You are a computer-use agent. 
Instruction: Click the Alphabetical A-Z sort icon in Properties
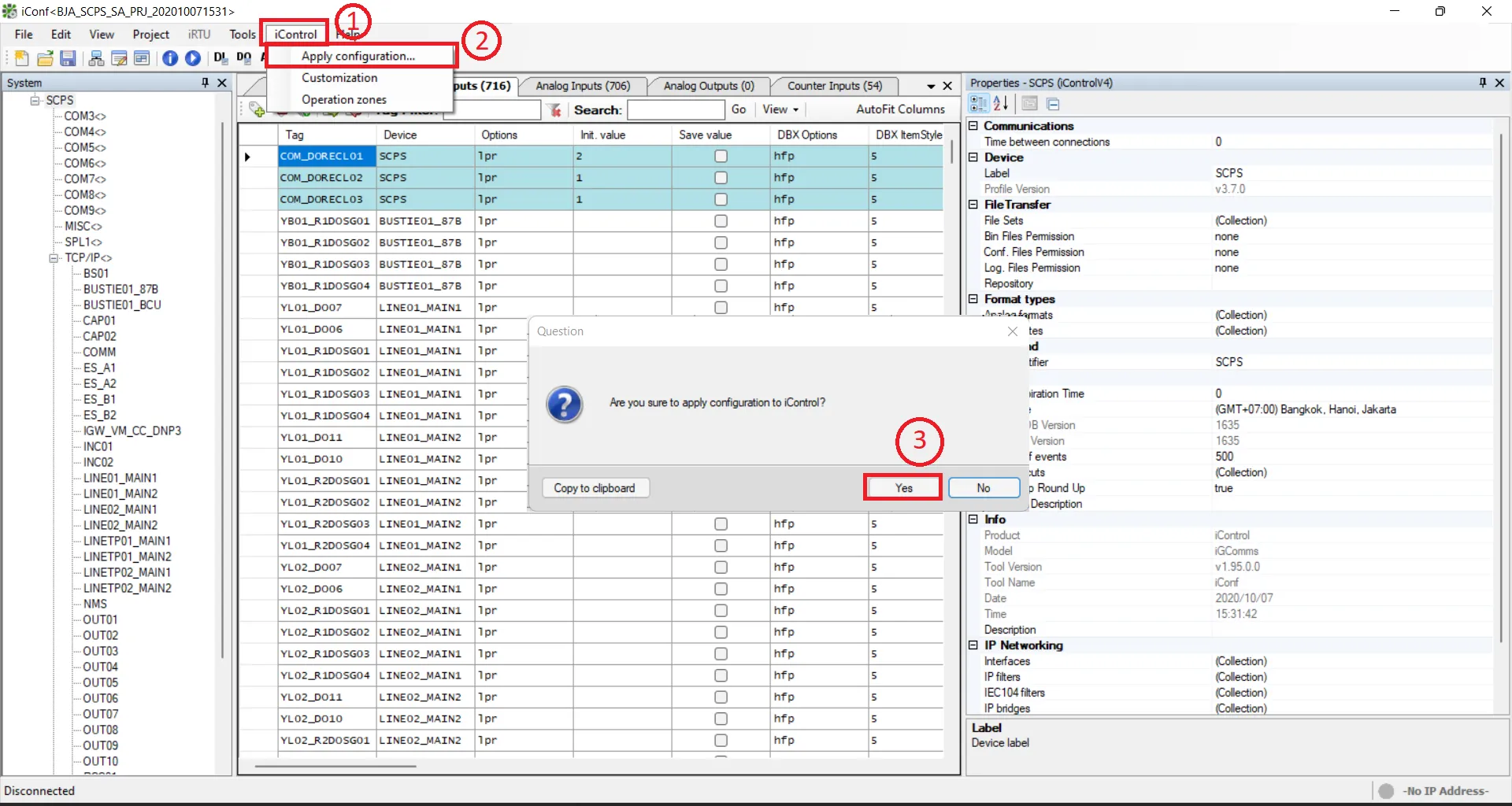[x=1001, y=104]
